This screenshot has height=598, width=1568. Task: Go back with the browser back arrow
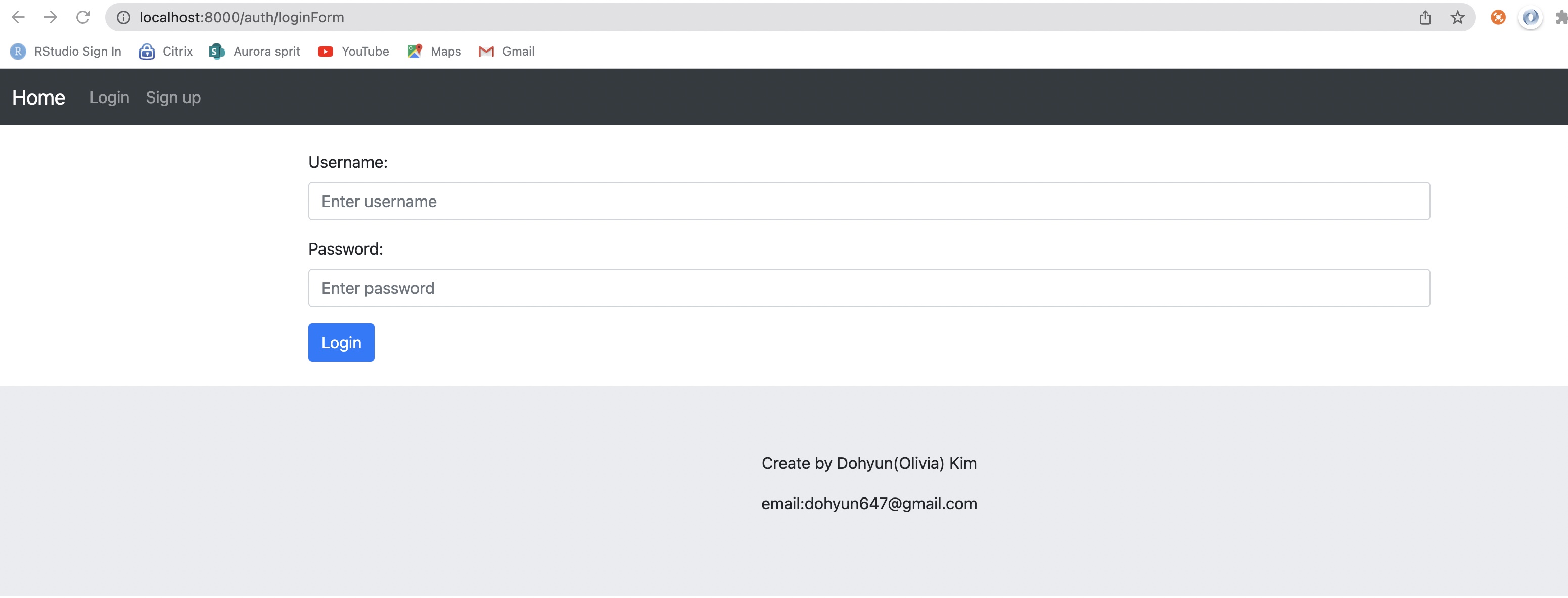pyautogui.click(x=18, y=17)
